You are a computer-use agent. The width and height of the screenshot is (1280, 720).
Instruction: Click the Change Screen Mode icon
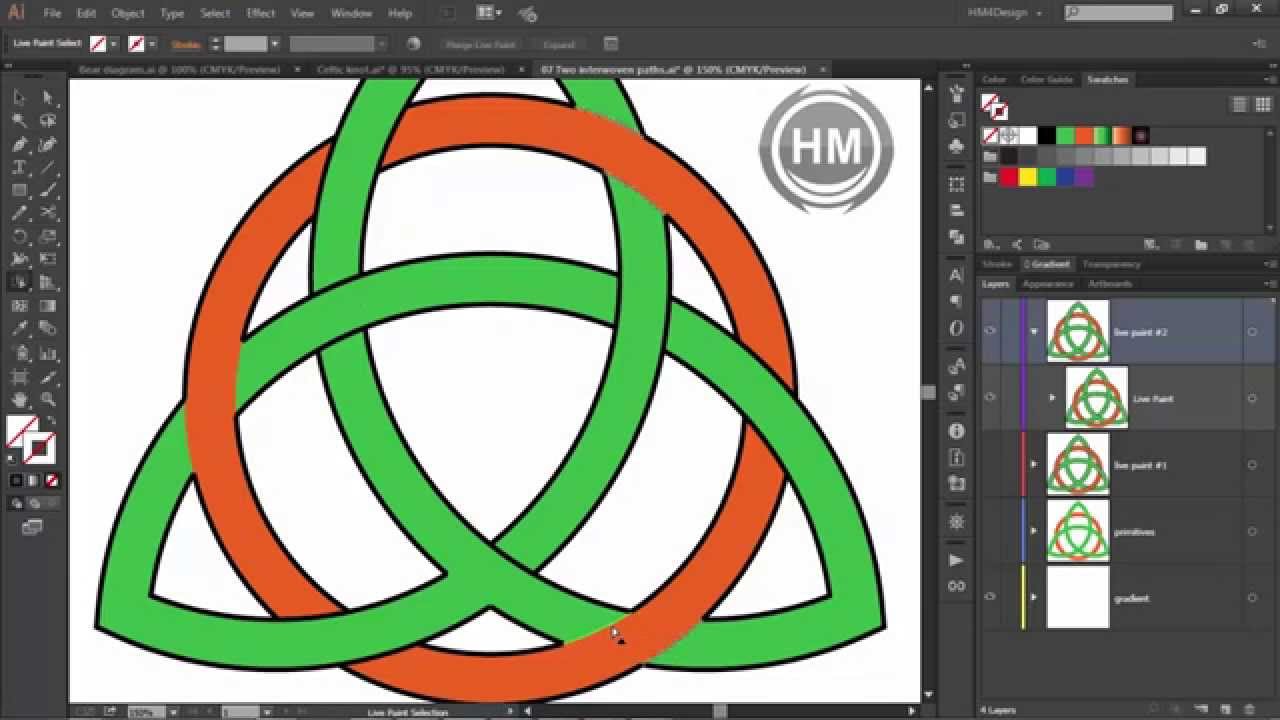(x=32, y=527)
